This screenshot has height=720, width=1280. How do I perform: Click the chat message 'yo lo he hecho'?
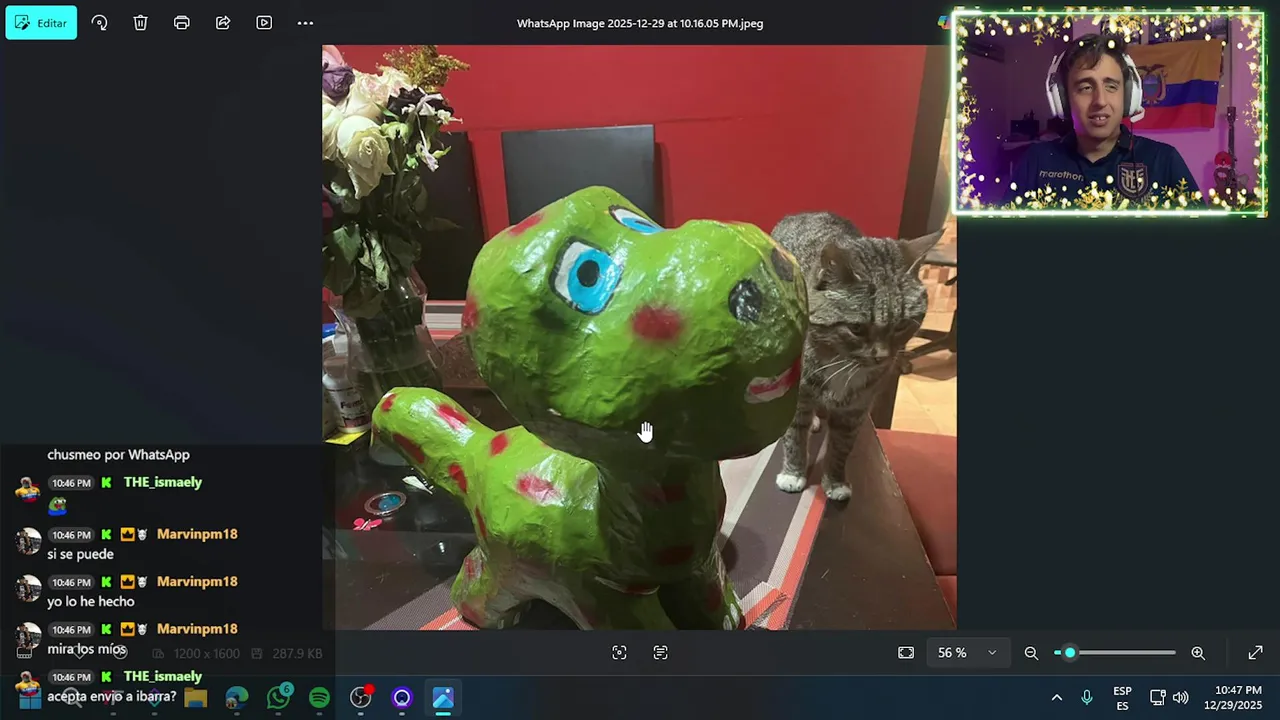coord(90,601)
